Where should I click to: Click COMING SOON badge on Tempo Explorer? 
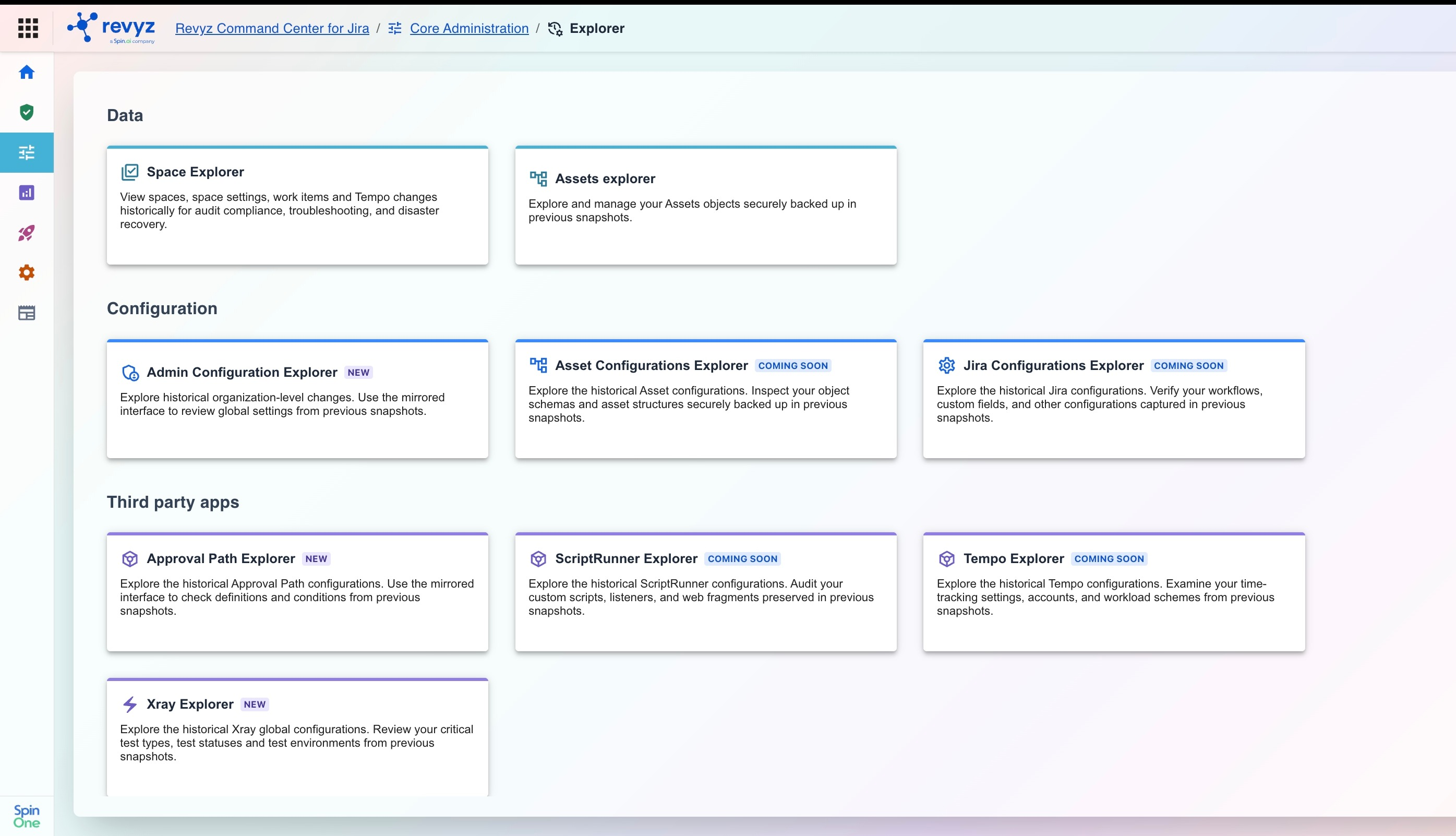1110,559
